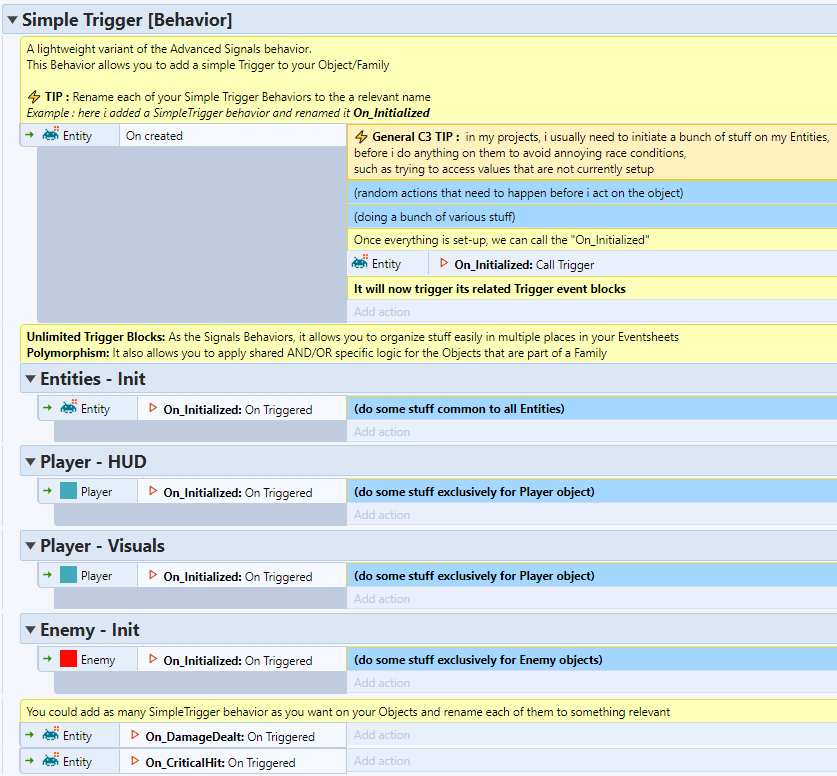Click Add action in the Enemy - Init event
Viewport: 837px width, 776px height.
pyautogui.click(x=382, y=683)
